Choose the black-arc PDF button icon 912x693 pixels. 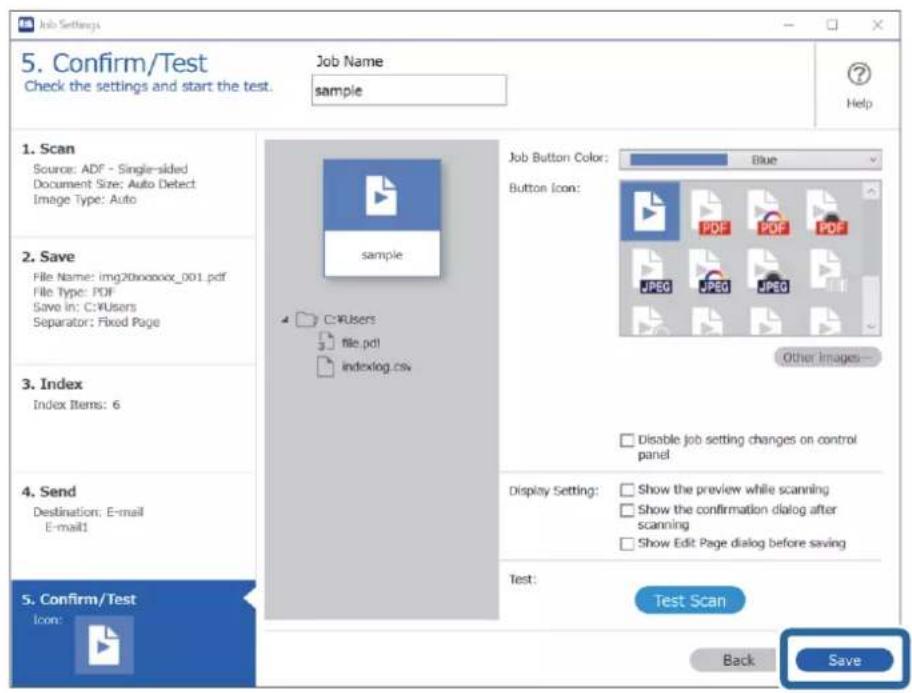(826, 211)
